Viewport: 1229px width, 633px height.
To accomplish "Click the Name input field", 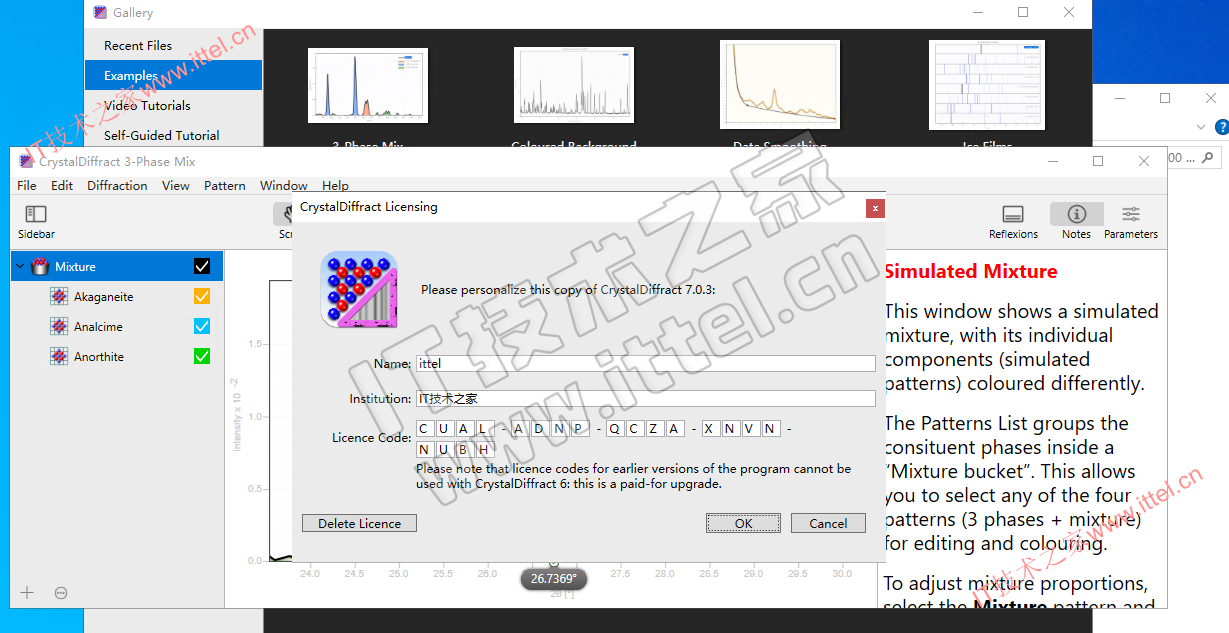I will click(x=645, y=363).
